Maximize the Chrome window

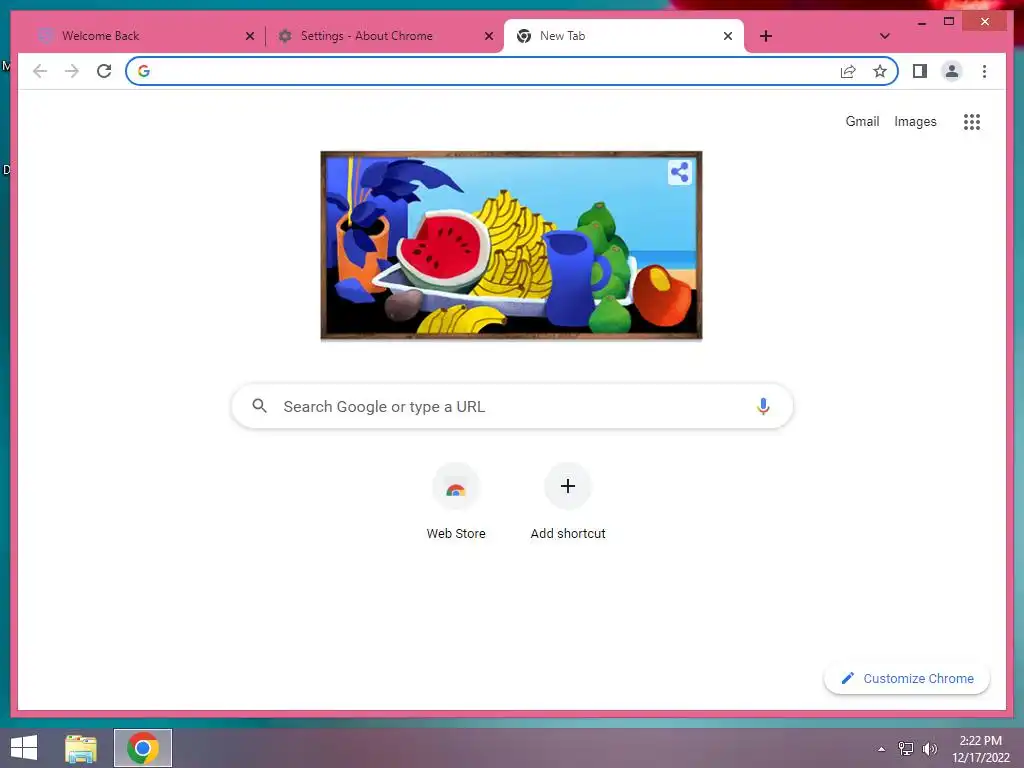click(949, 22)
